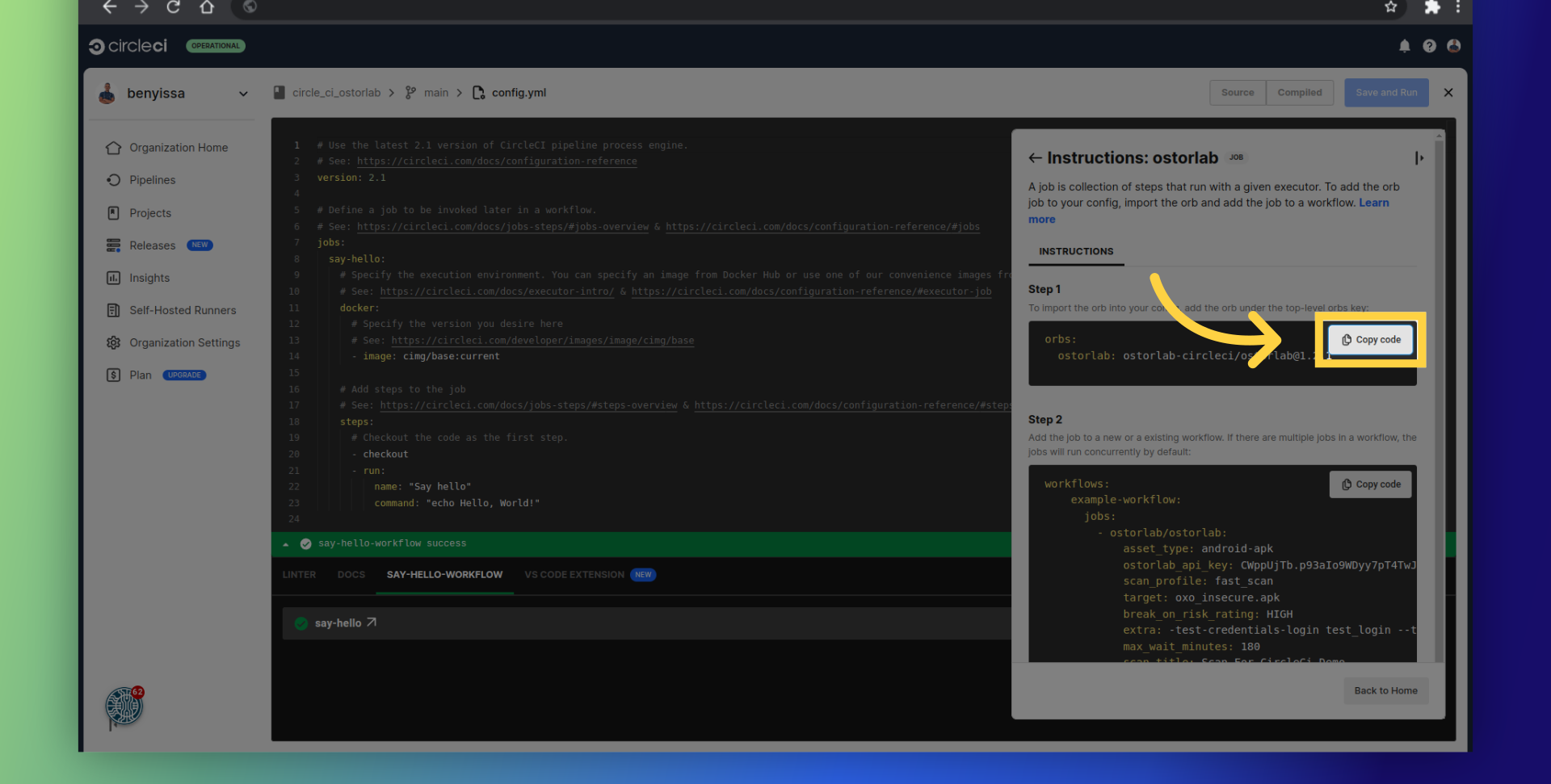
Task: Open the DOCS tab
Action: point(351,575)
